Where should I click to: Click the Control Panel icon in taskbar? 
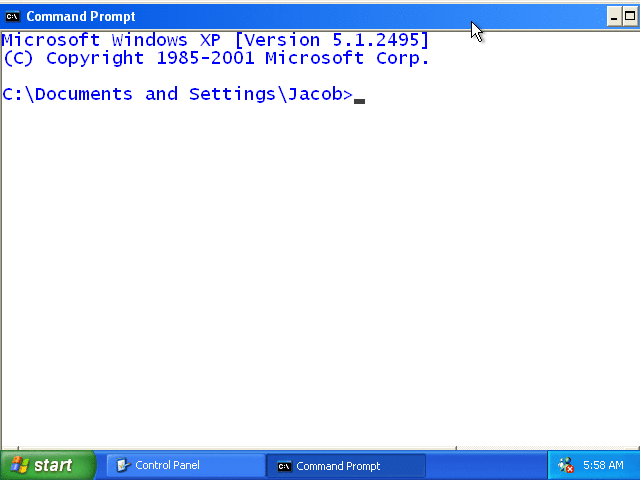pos(123,465)
